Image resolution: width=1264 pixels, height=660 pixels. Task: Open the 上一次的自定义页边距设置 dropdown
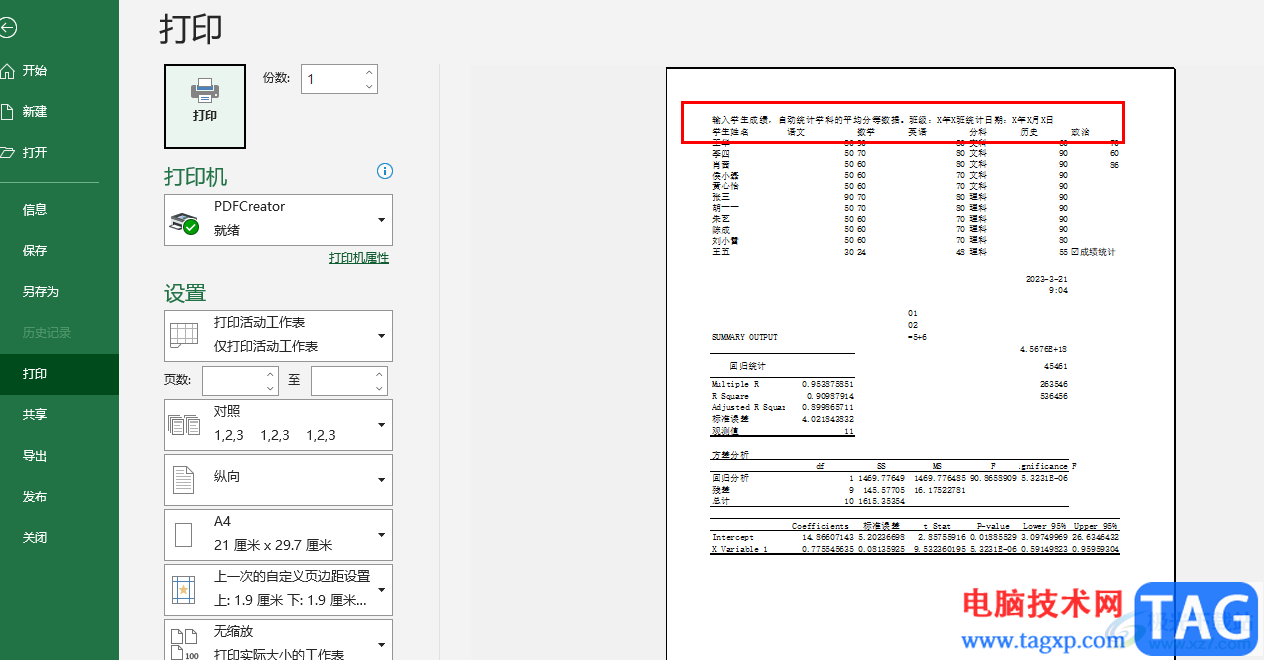coord(278,589)
